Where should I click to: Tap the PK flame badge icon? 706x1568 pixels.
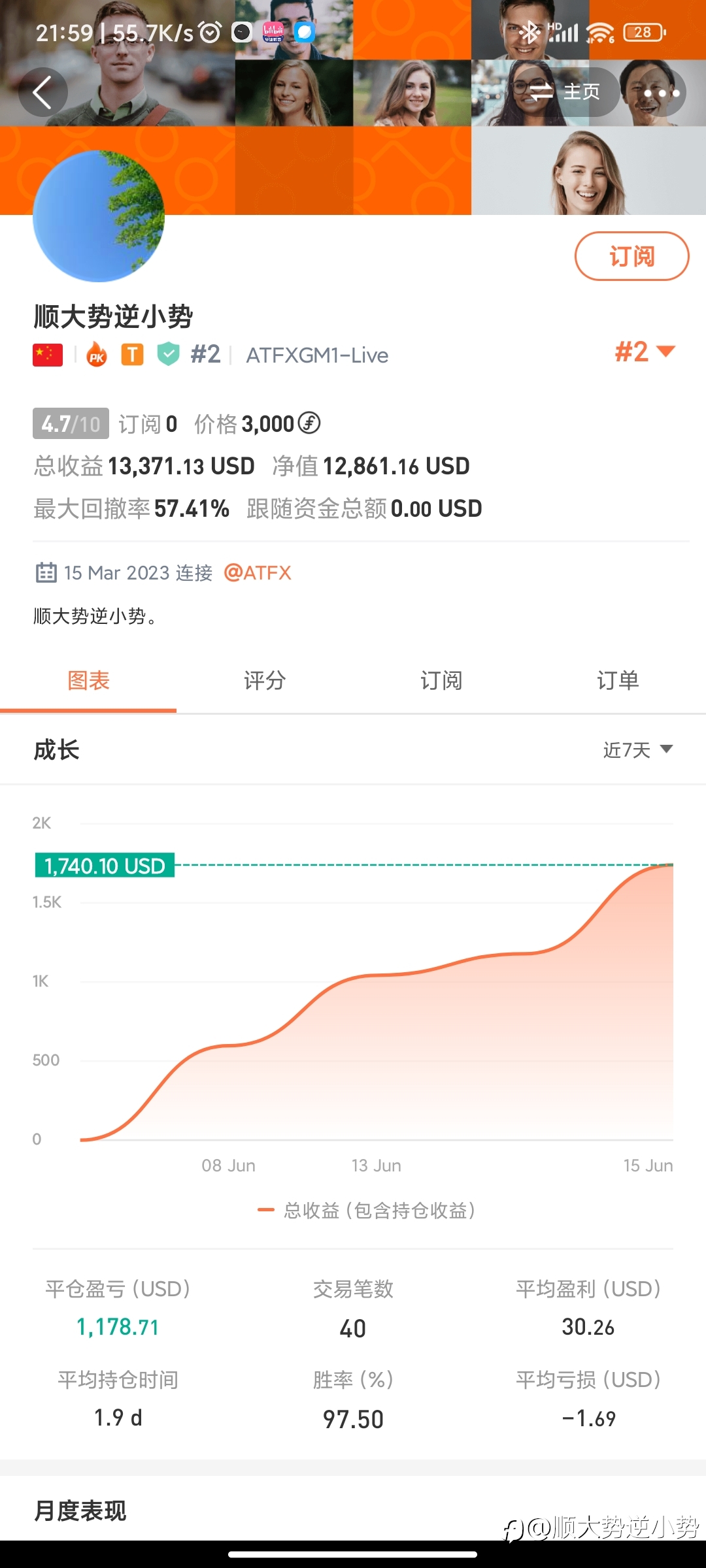[97, 355]
